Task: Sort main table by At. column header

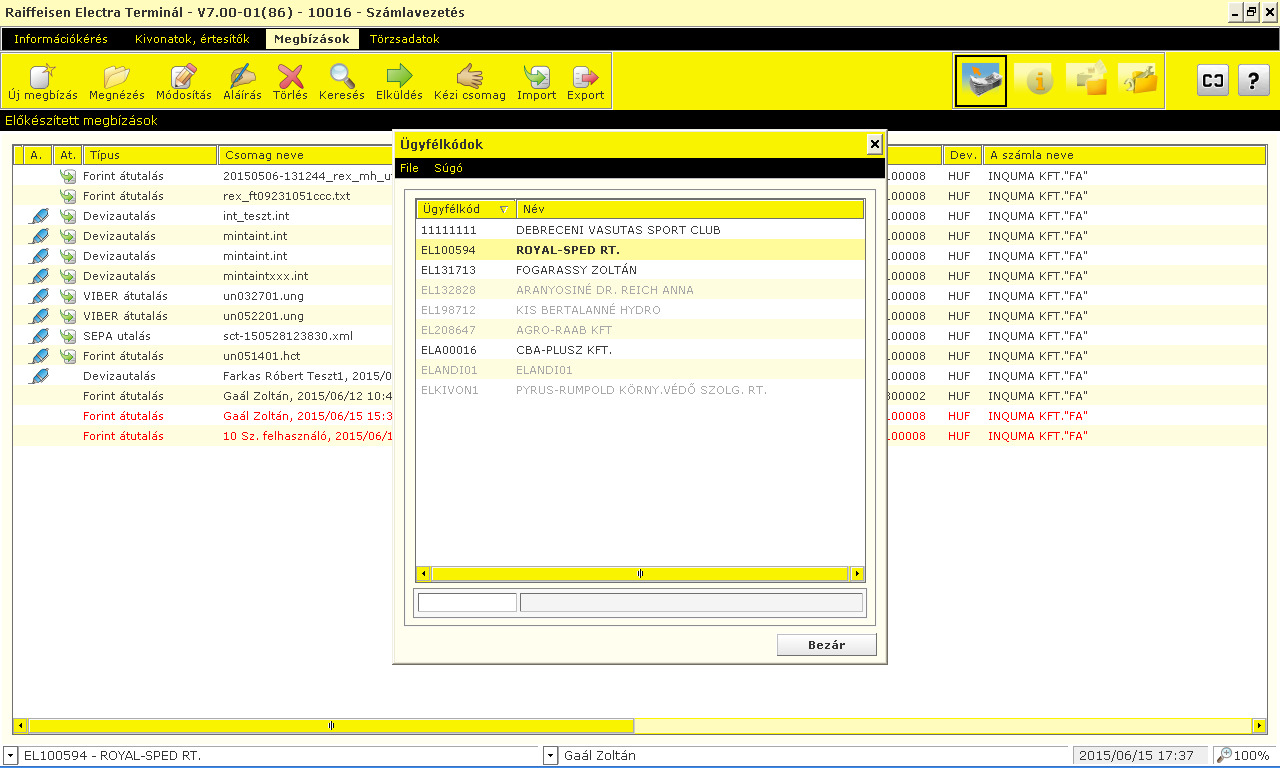Action: coord(68,155)
